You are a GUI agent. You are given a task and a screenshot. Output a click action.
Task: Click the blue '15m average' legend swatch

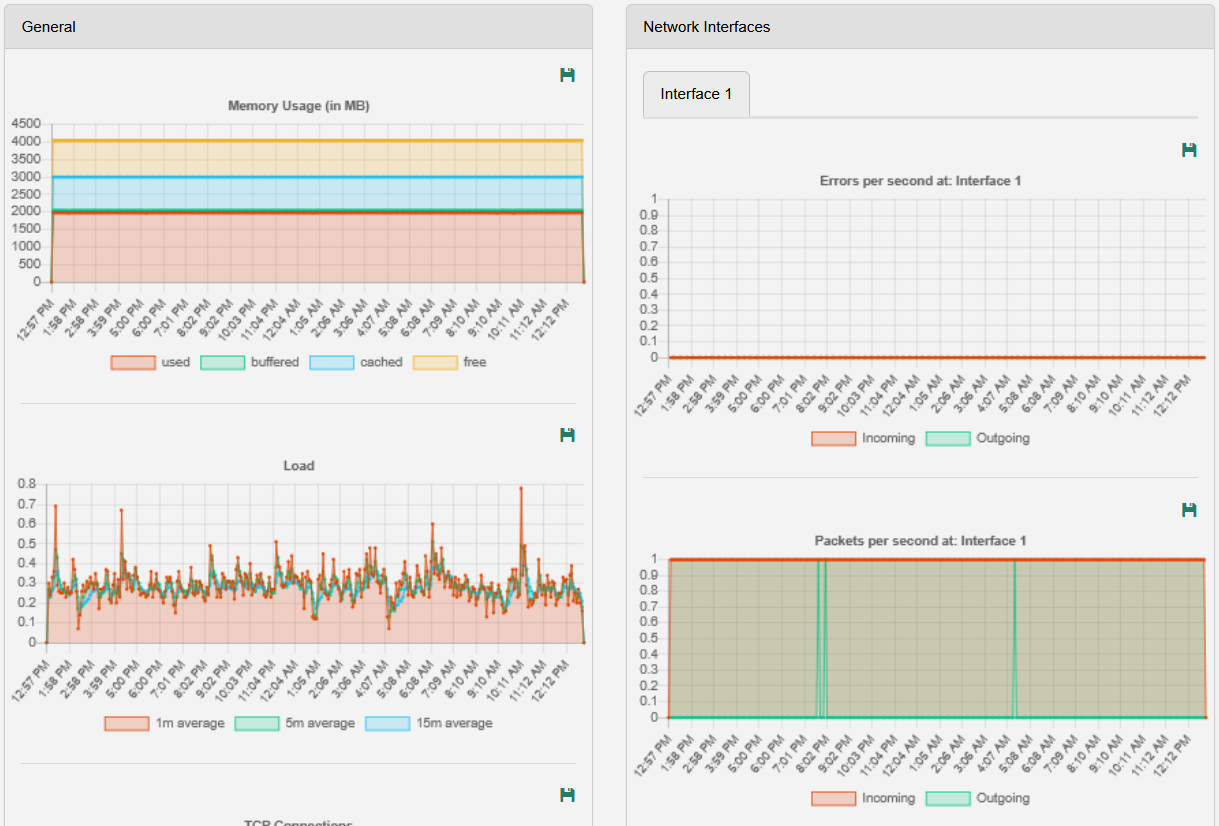point(387,723)
